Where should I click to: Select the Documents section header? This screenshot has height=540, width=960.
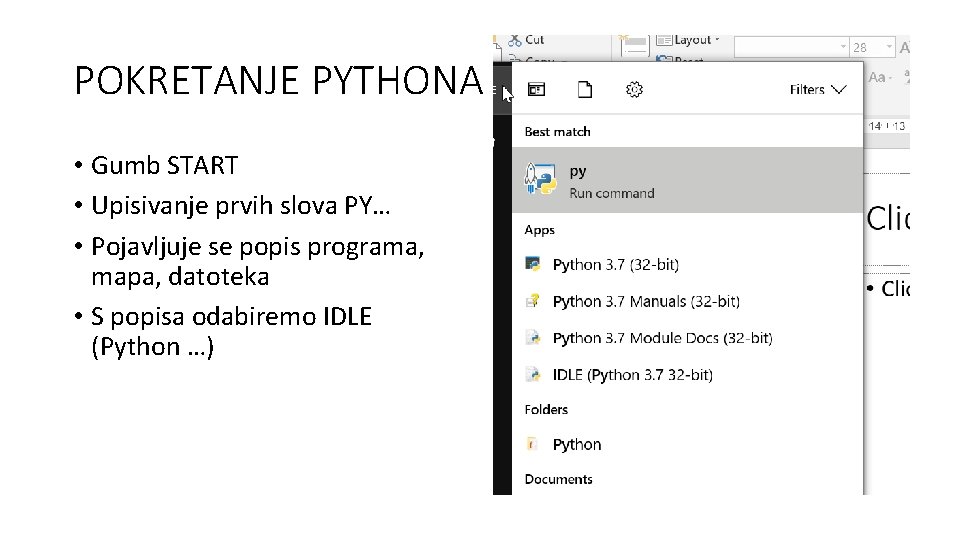coord(558,479)
